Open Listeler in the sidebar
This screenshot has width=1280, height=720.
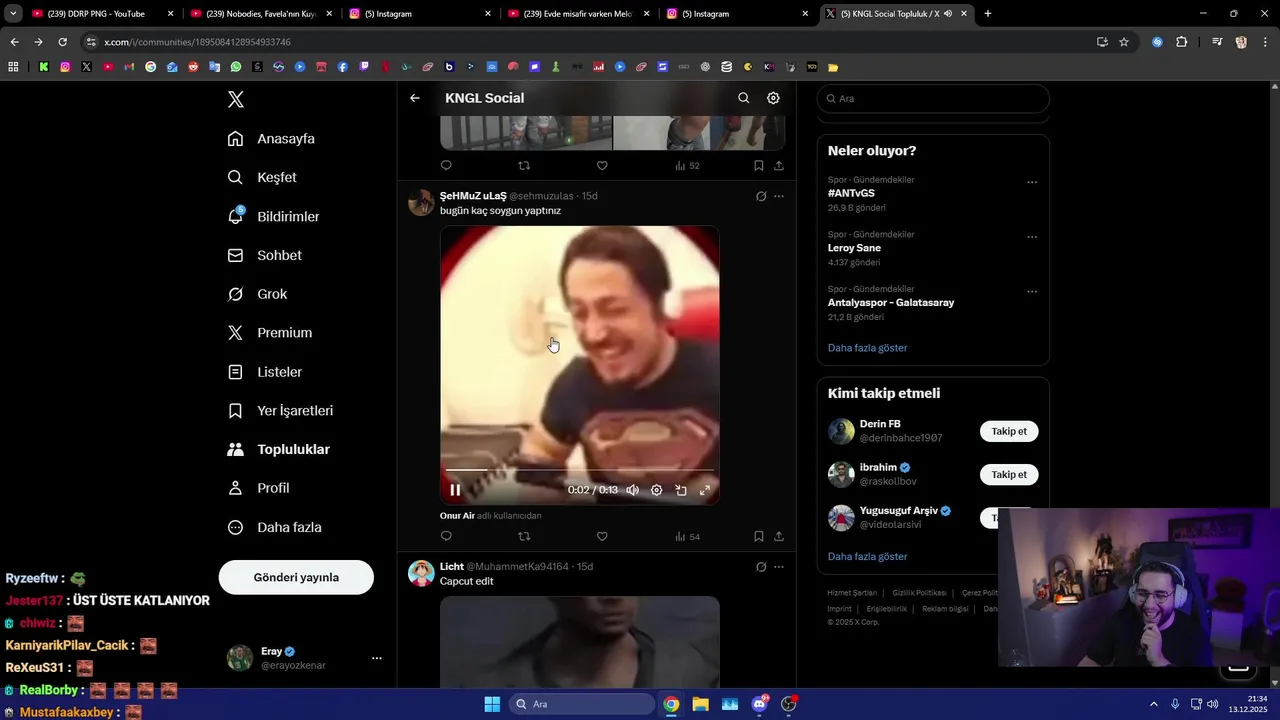(265, 372)
